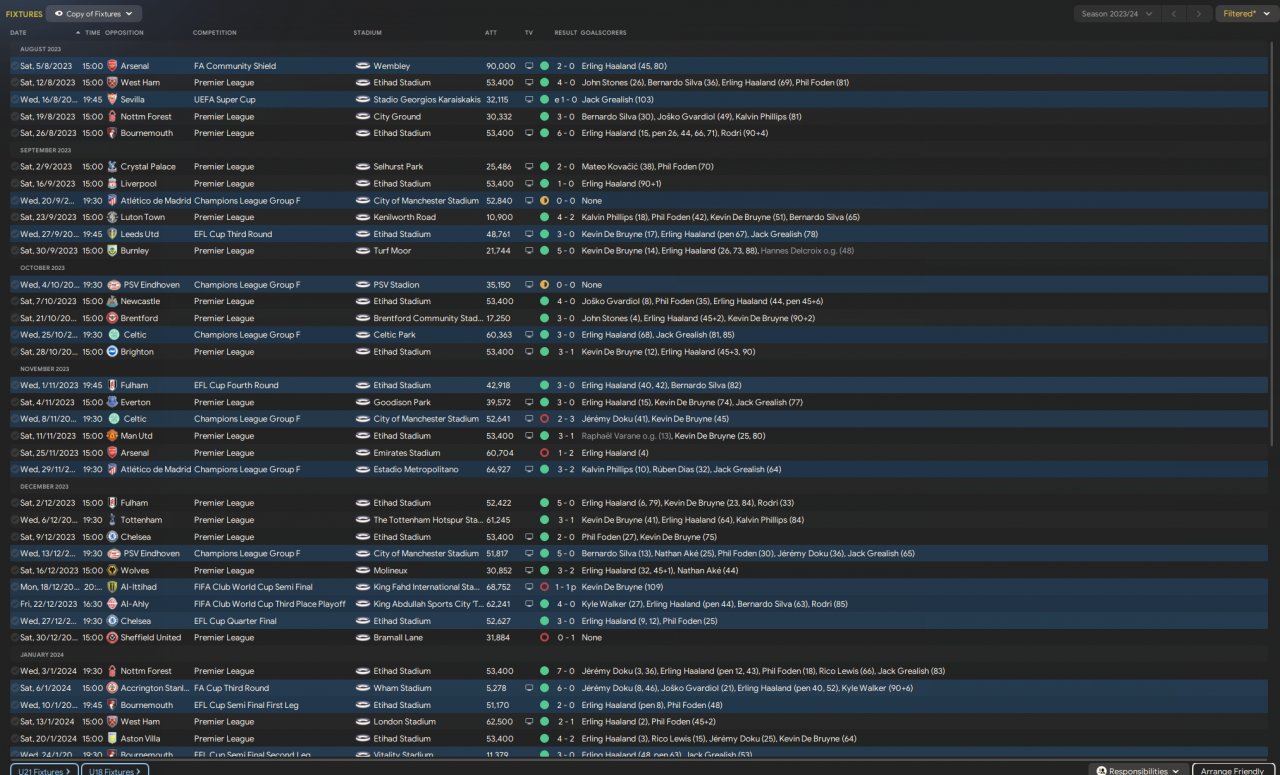
Task: Sort by the Competition column header
Action: (x=215, y=33)
